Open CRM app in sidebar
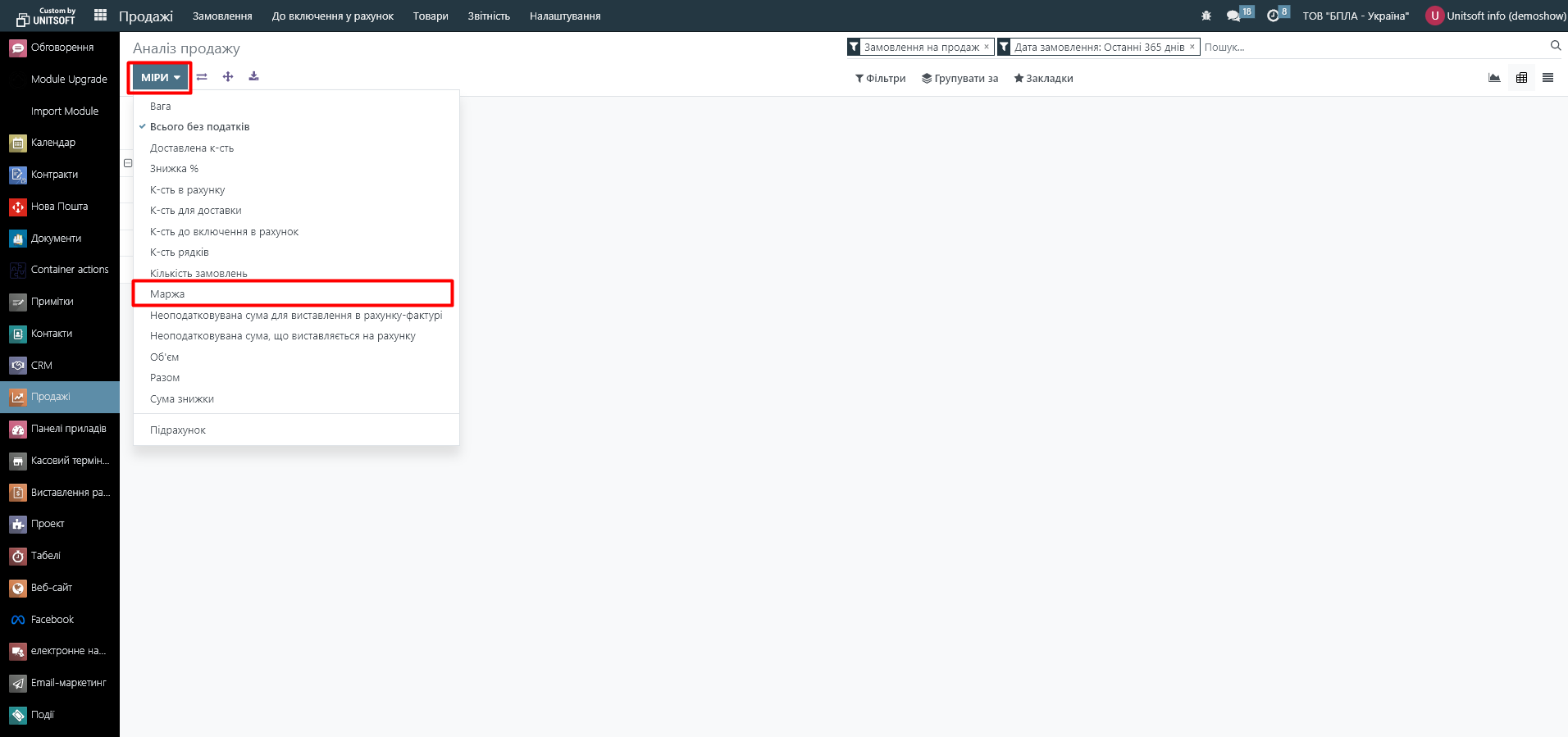Image resolution: width=1568 pixels, height=737 pixels. tap(41, 366)
